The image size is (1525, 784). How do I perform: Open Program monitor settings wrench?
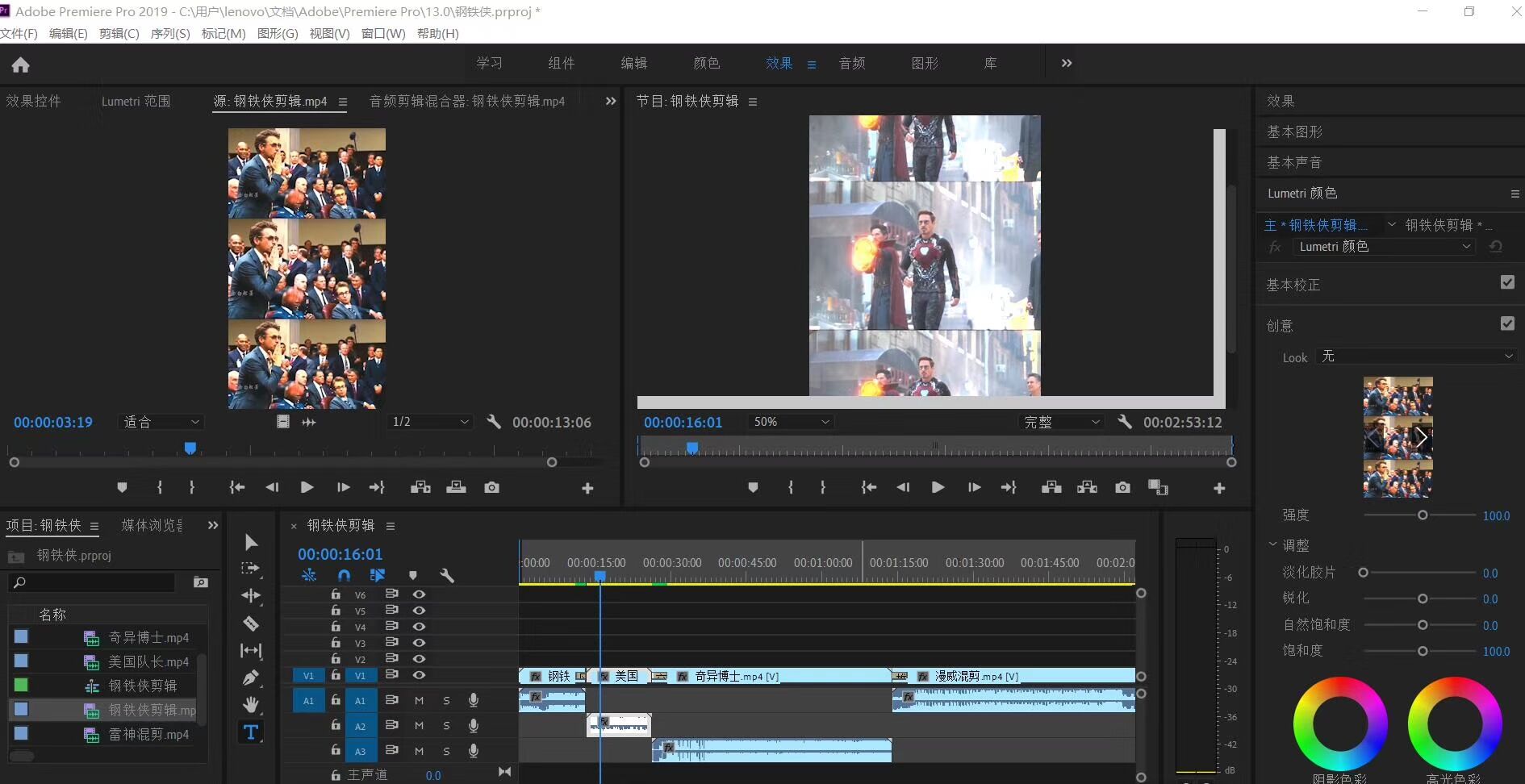[1125, 421]
